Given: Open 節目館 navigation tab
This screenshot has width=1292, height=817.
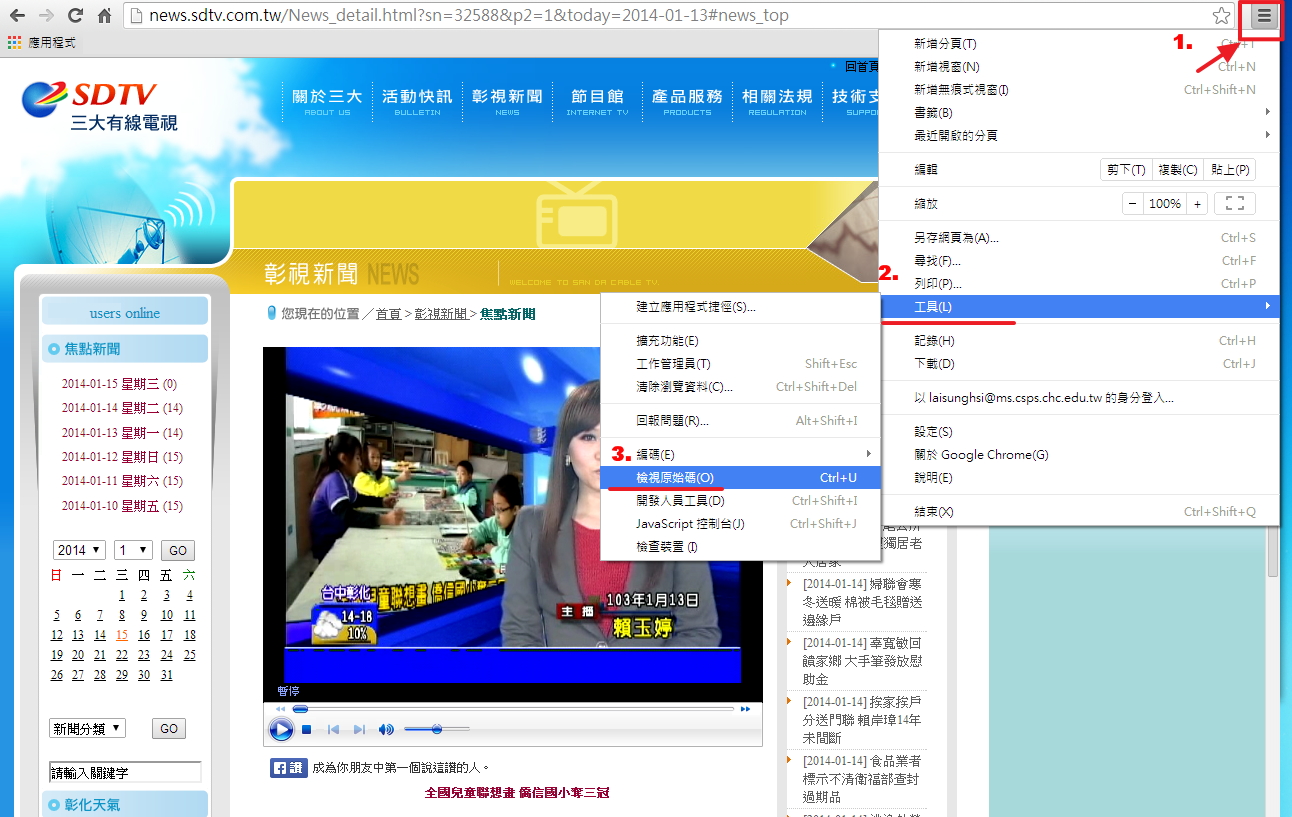Looking at the screenshot, I should click(x=597, y=102).
